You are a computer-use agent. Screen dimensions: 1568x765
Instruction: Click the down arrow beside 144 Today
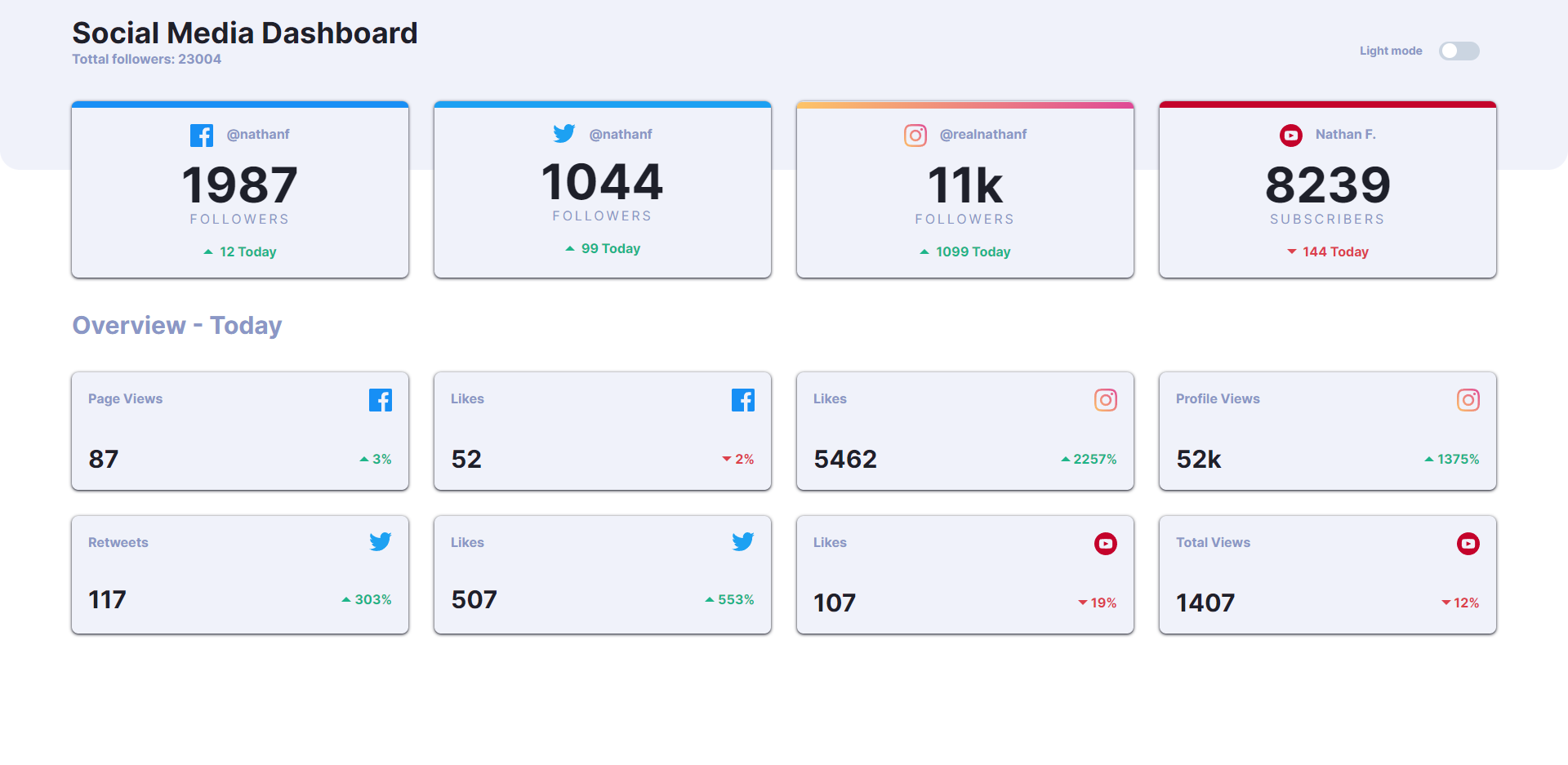(x=1292, y=251)
